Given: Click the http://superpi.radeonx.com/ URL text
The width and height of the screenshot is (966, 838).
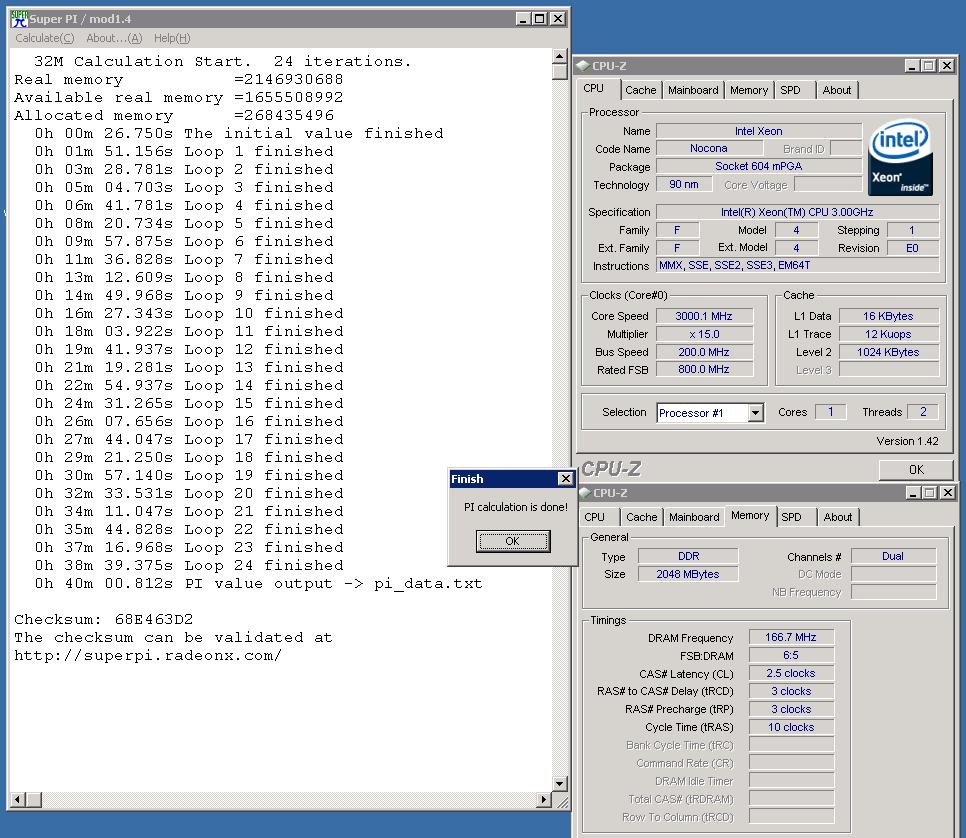Looking at the screenshot, I should [x=148, y=656].
